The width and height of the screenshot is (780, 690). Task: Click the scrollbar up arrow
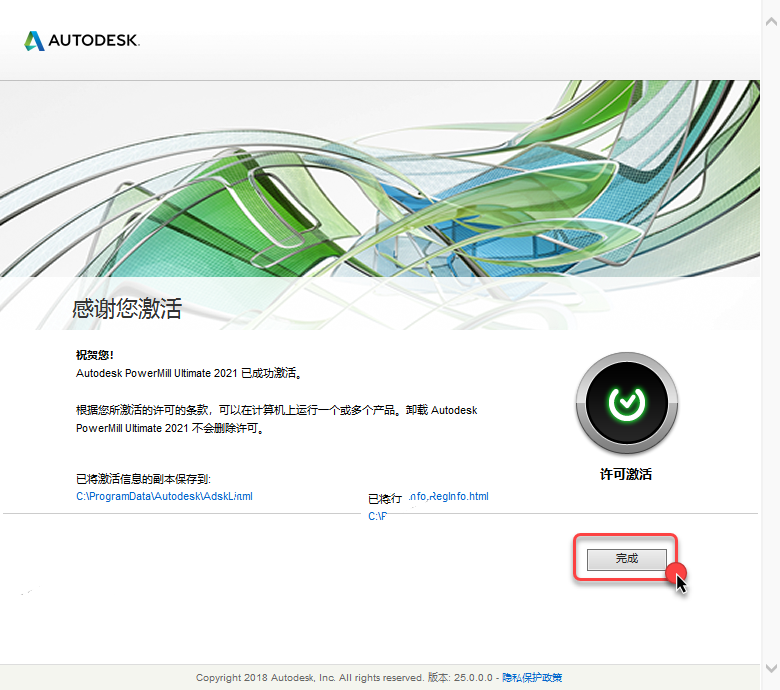[x=771, y=21]
